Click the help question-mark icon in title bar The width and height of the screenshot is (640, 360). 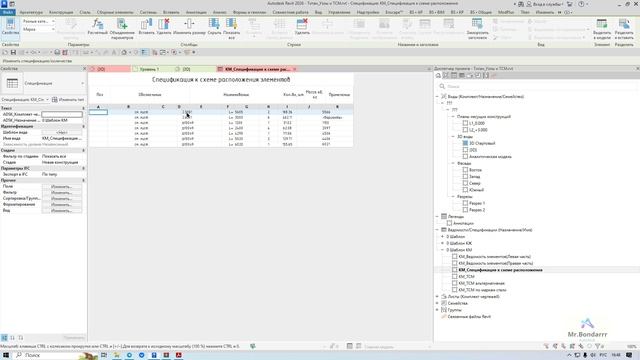click(x=581, y=4)
